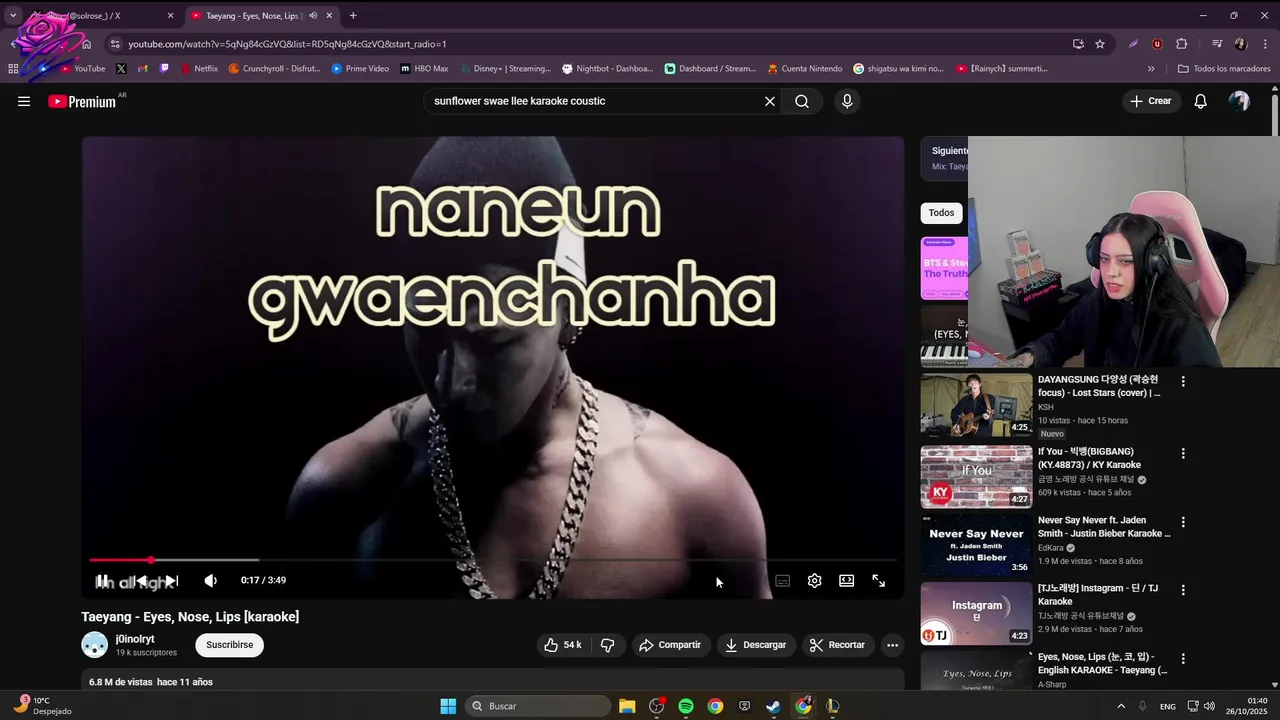
Task: Open options for Instagram TJ Karaoke video
Action: click(1183, 591)
